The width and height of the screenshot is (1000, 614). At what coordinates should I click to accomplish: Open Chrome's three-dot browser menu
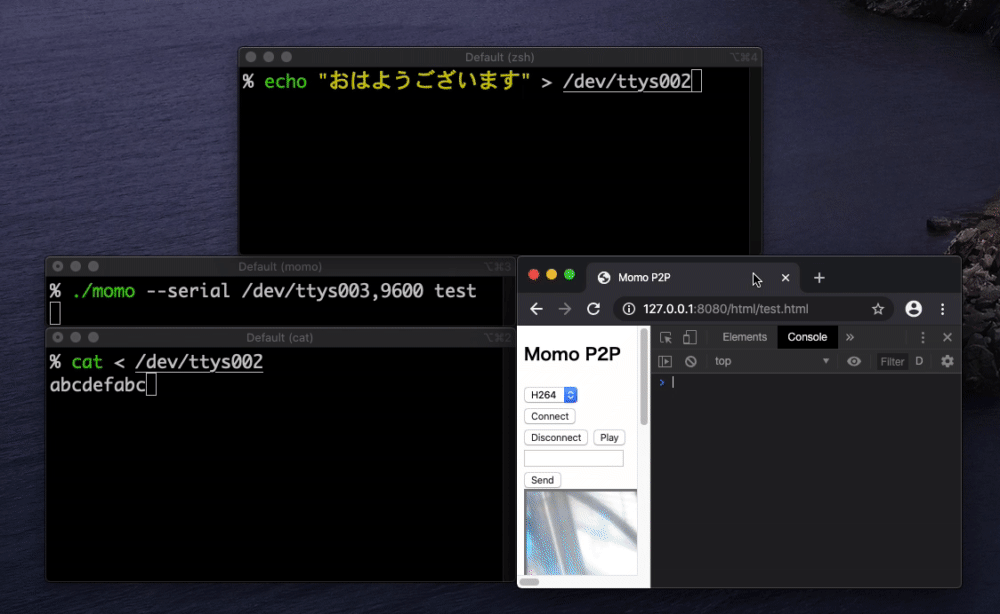click(942, 309)
